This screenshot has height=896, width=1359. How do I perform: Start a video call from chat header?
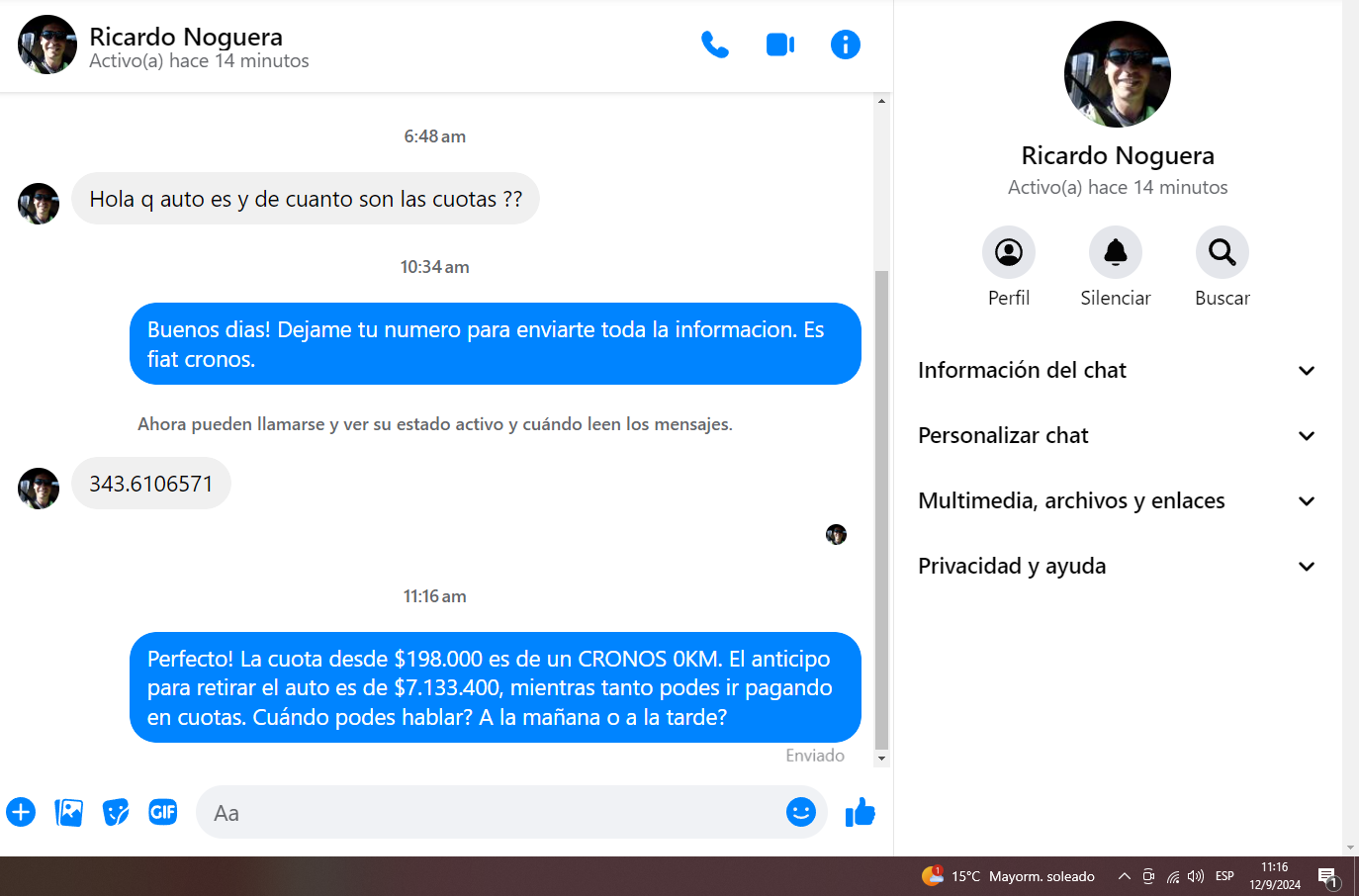coord(780,45)
